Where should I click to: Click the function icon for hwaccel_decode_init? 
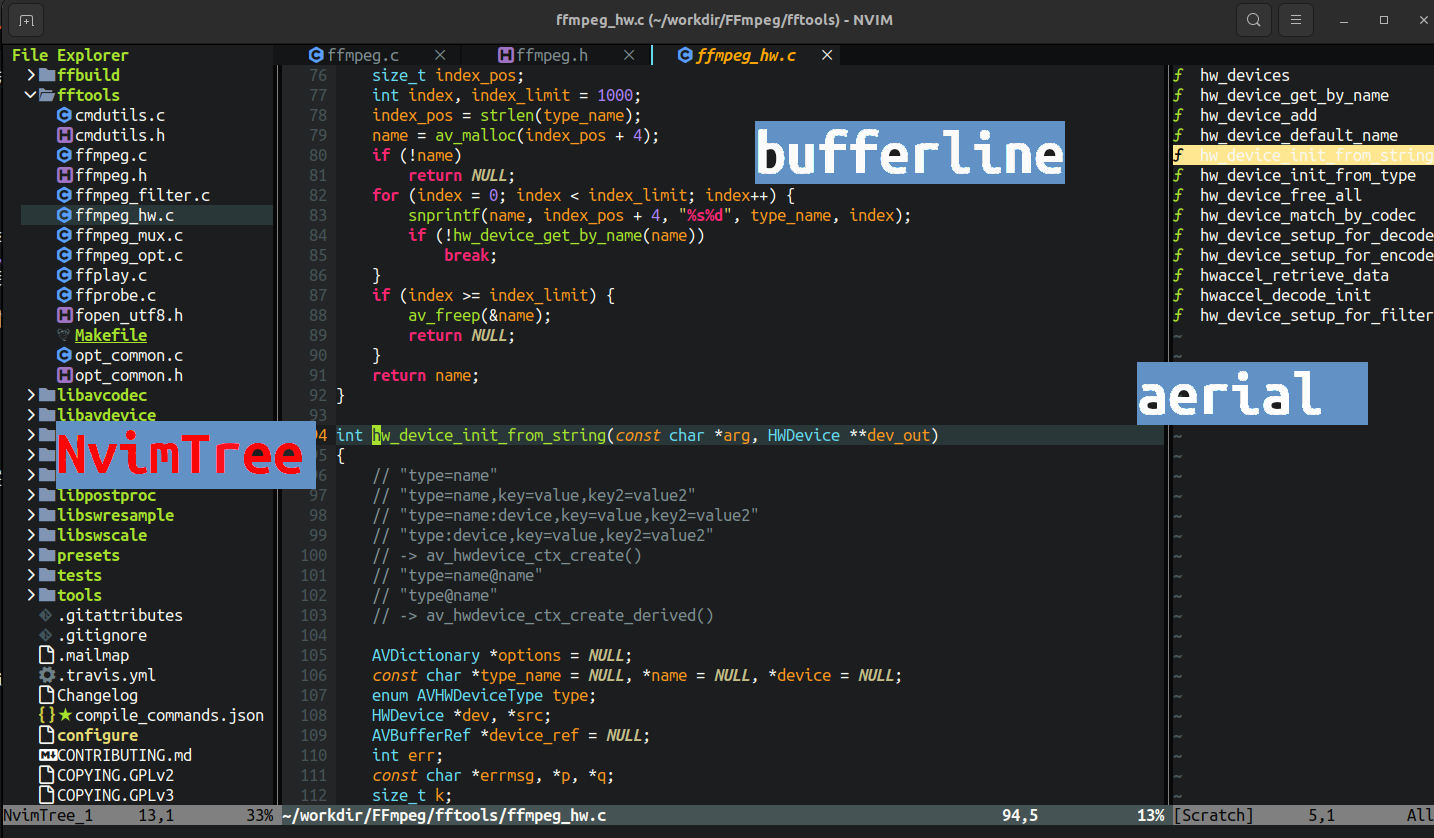pyautogui.click(x=1178, y=295)
